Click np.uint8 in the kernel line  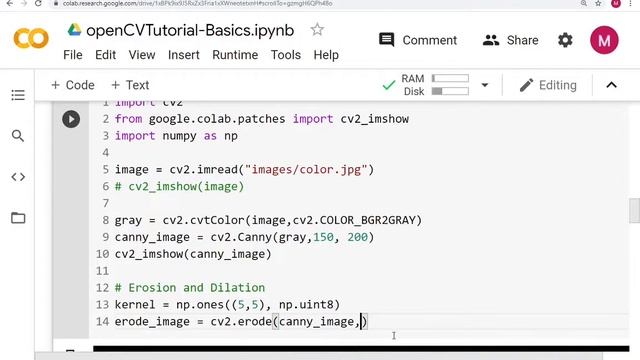point(306,304)
